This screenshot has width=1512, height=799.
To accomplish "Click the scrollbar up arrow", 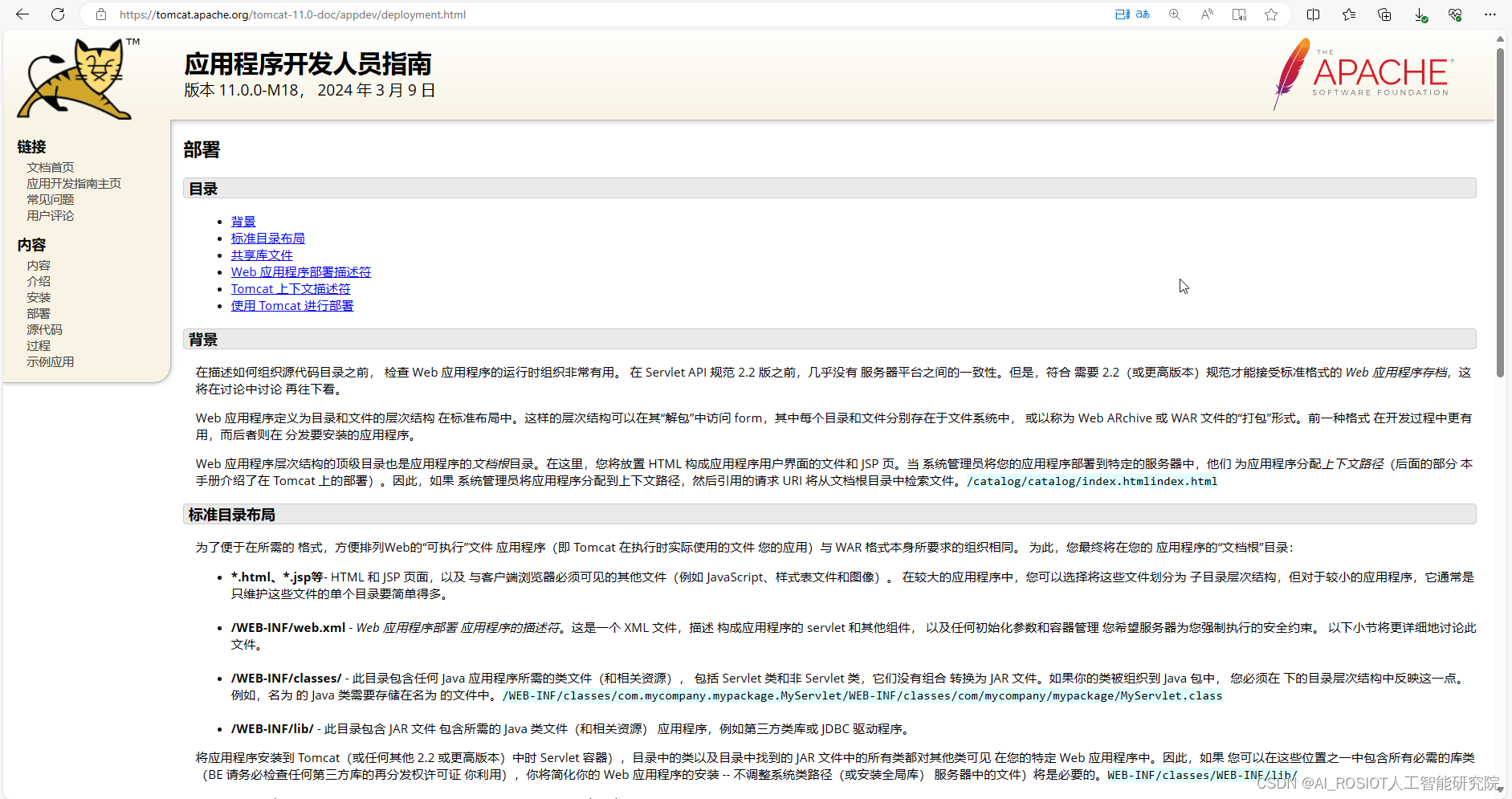I will point(1500,38).
